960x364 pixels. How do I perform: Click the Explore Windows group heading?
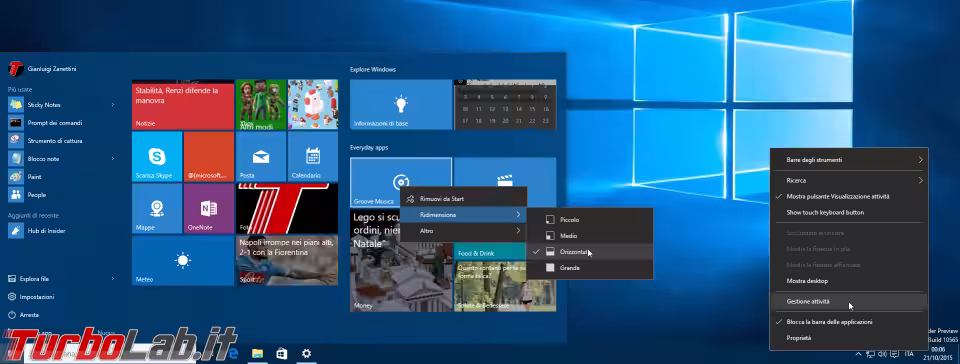point(373,70)
